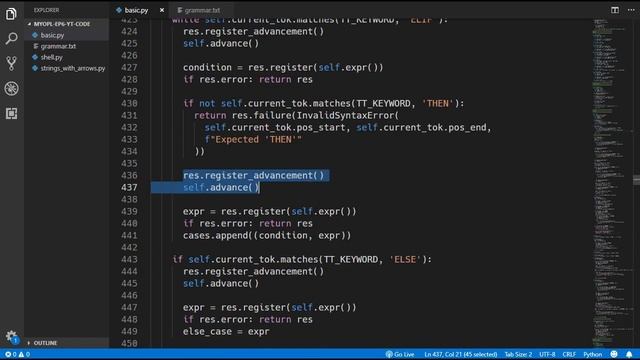Click the text "else_case = expr"
This screenshot has width=640, height=360.
pos(226,331)
